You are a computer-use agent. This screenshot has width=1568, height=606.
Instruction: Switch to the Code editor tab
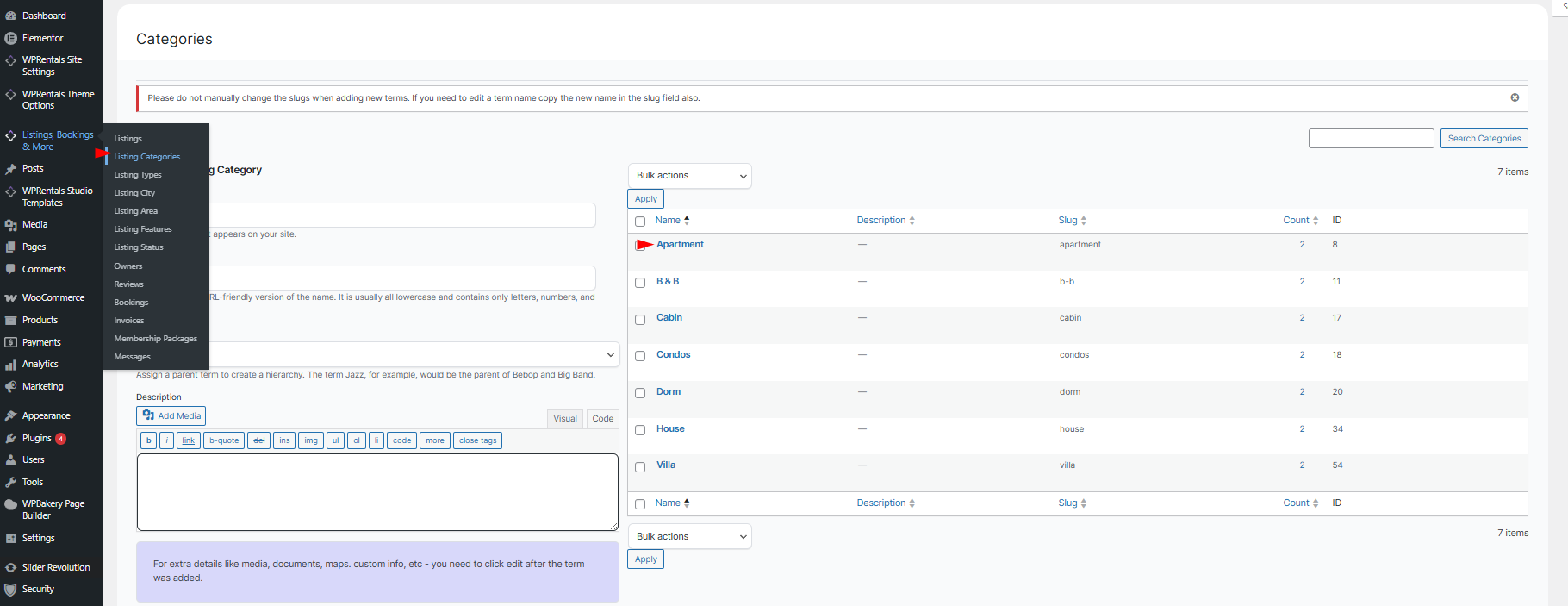602,419
